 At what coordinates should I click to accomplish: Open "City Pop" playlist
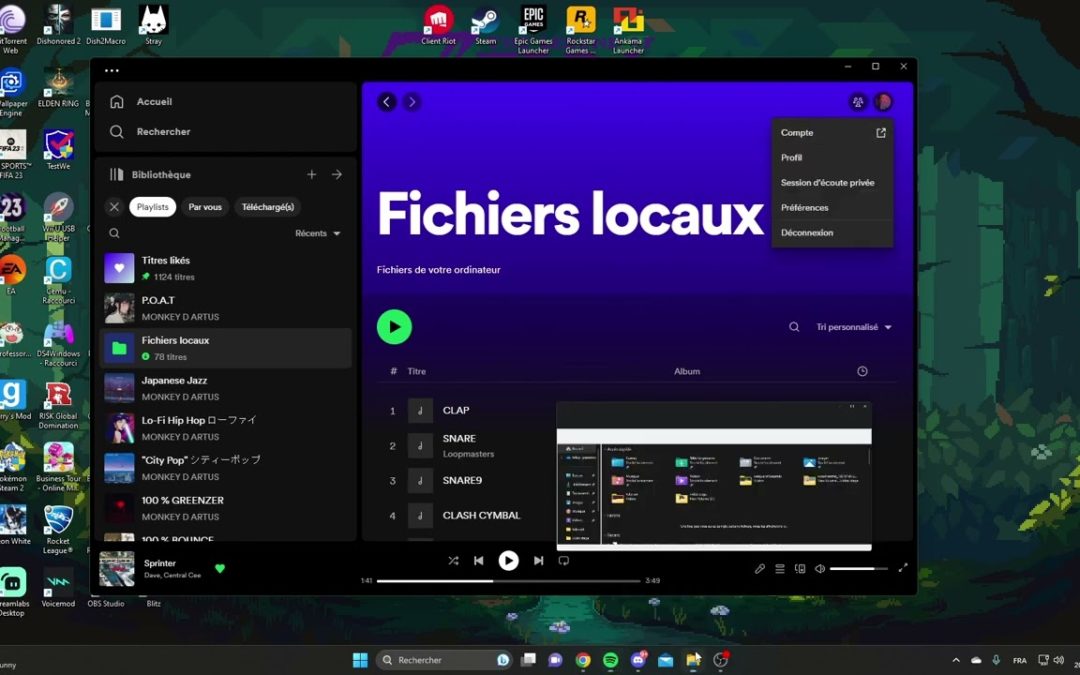point(226,468)
